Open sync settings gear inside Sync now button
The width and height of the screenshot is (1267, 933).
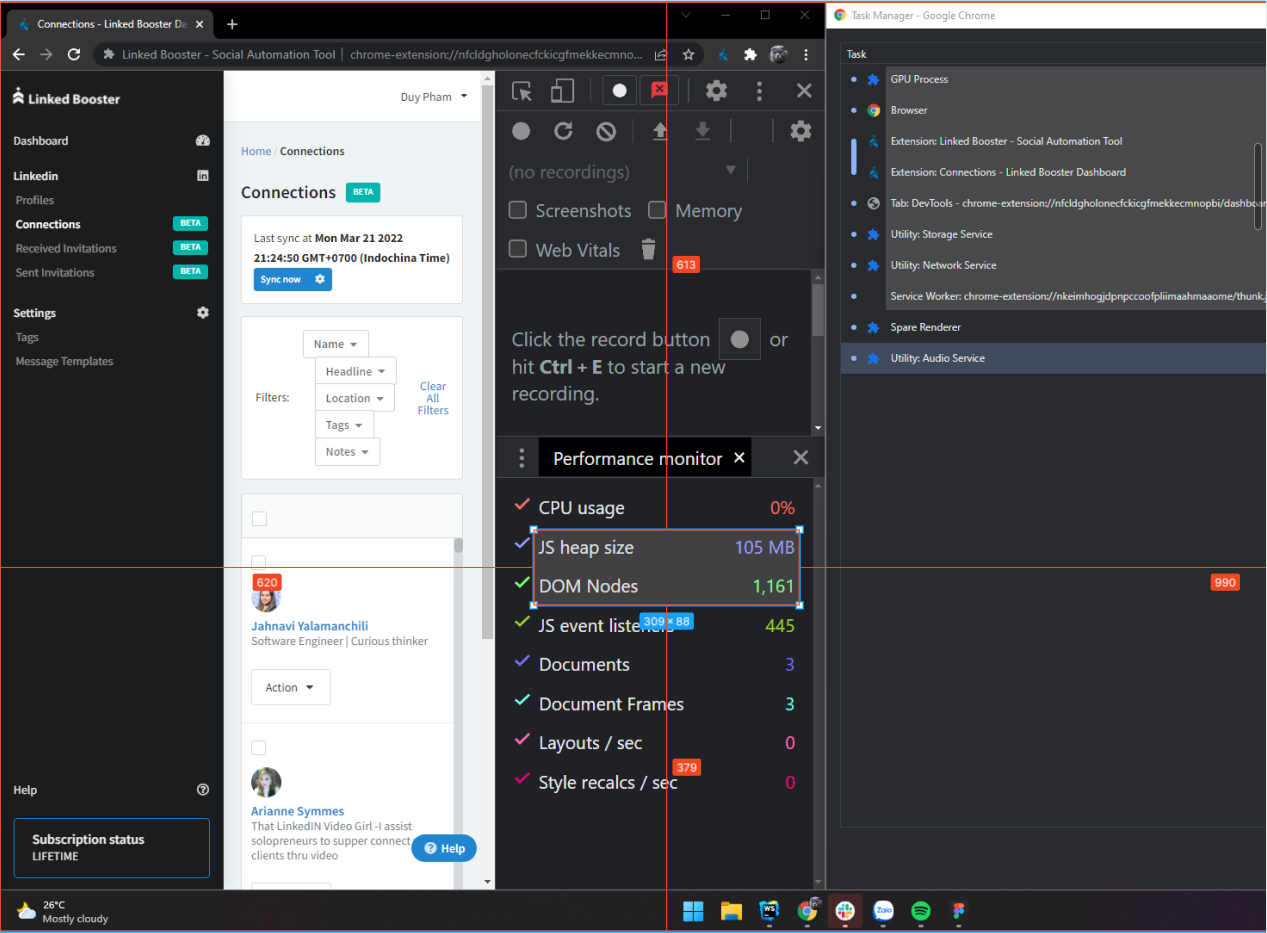tap(320, 279)
